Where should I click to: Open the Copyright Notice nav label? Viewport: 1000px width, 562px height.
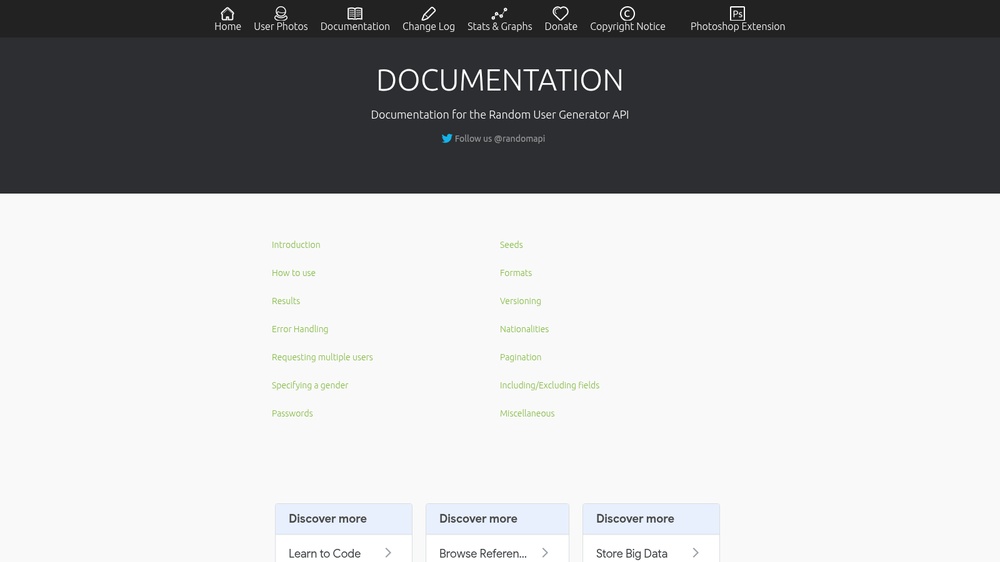coord(628,26)
